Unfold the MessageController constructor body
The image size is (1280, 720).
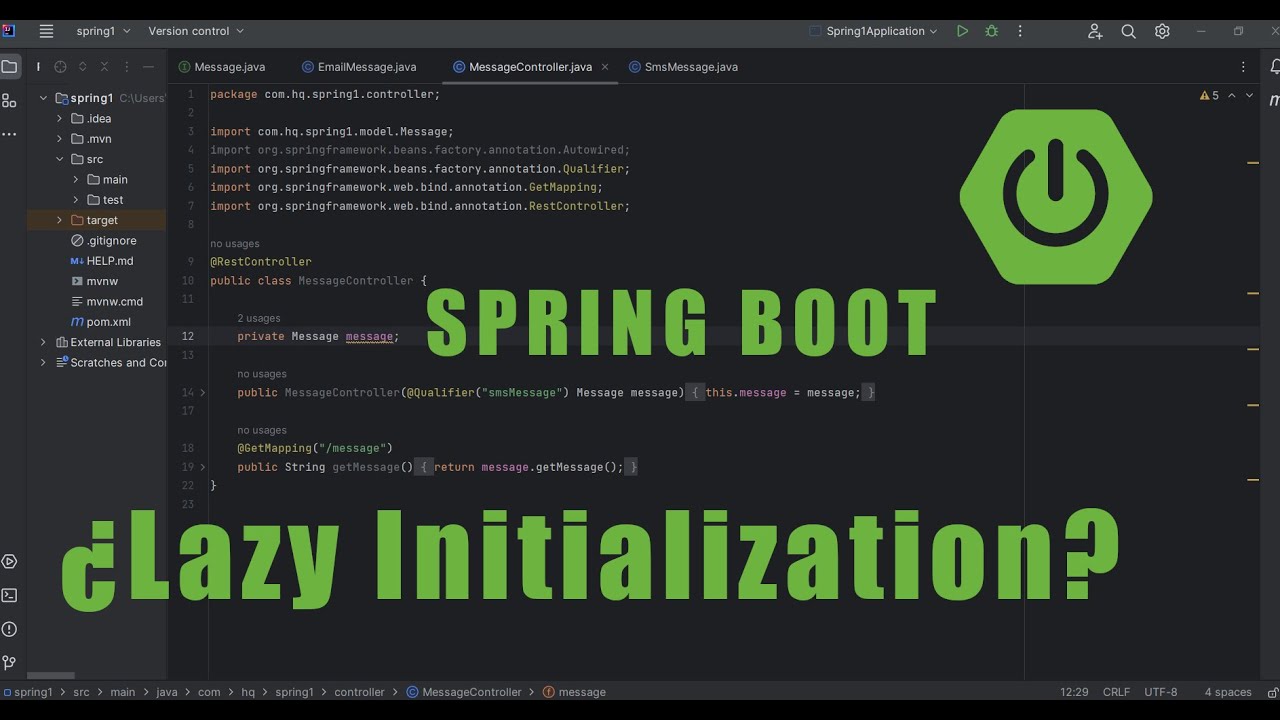tap(203, 393)
